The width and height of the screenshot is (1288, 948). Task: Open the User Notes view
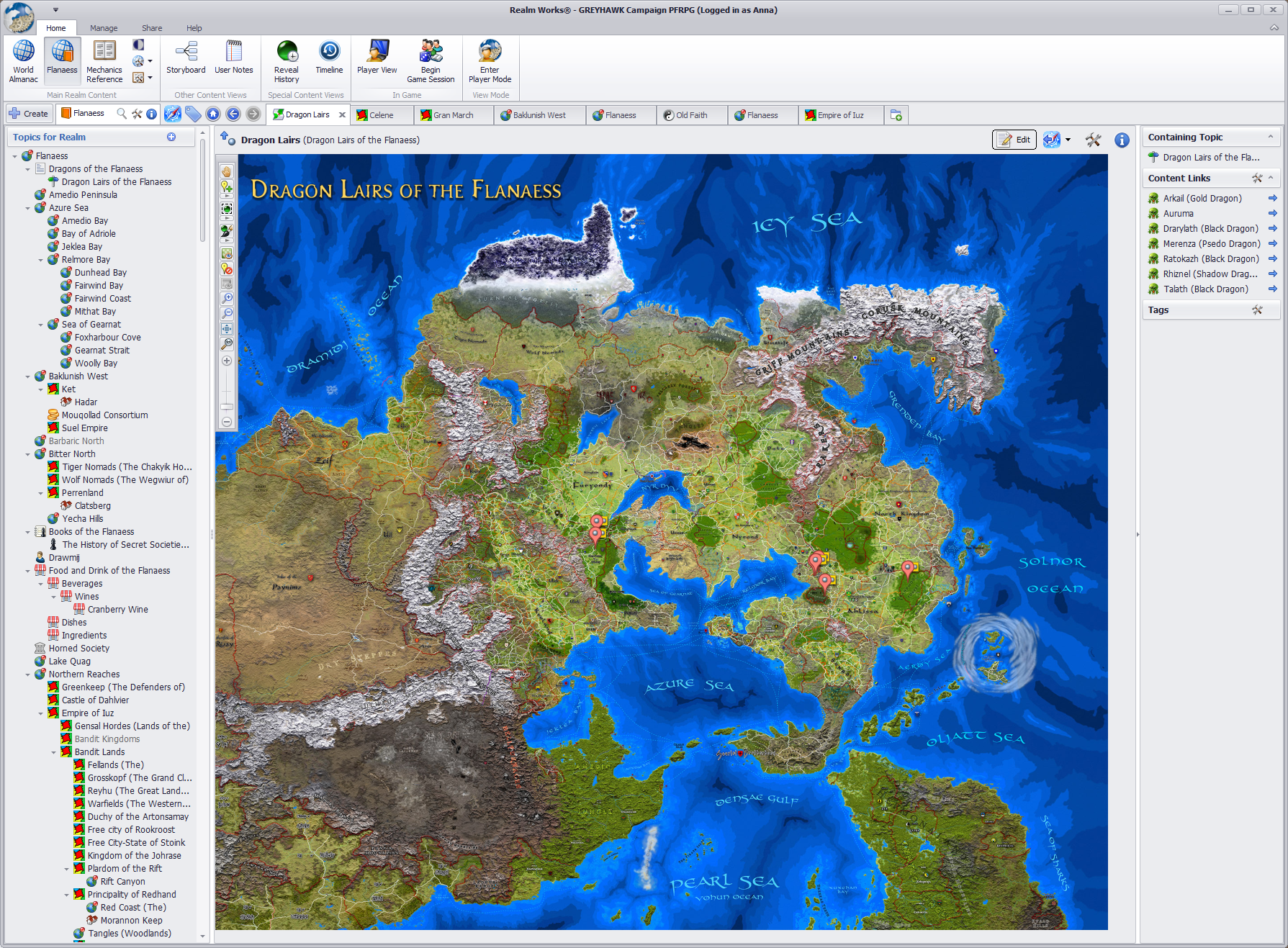click(x=234, y=58)
